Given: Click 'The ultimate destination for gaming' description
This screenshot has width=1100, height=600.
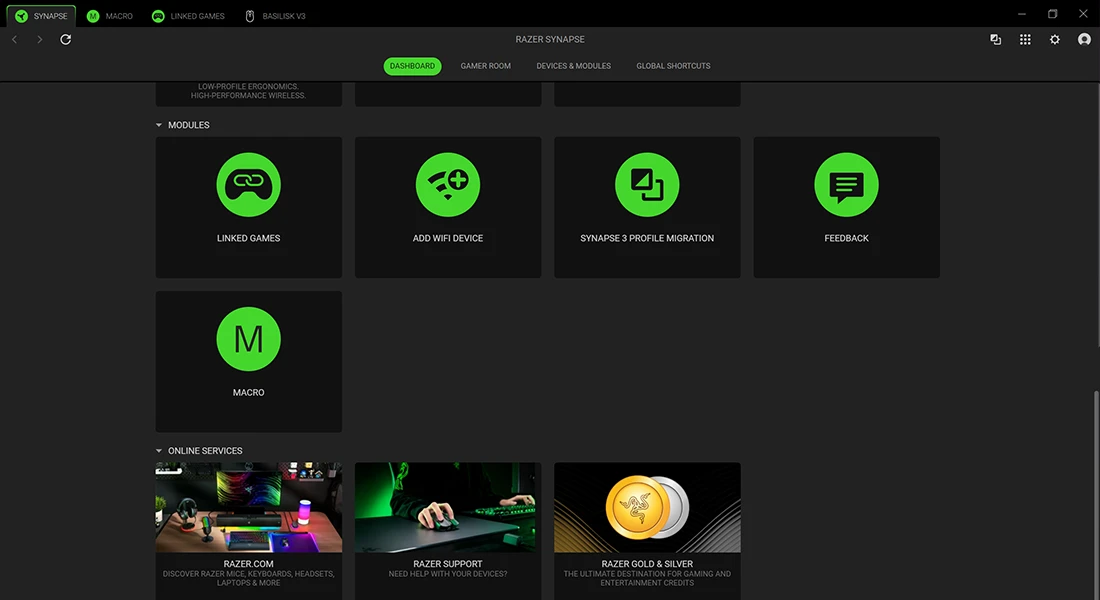Looking at the screenshot, I should coord(647,578).
